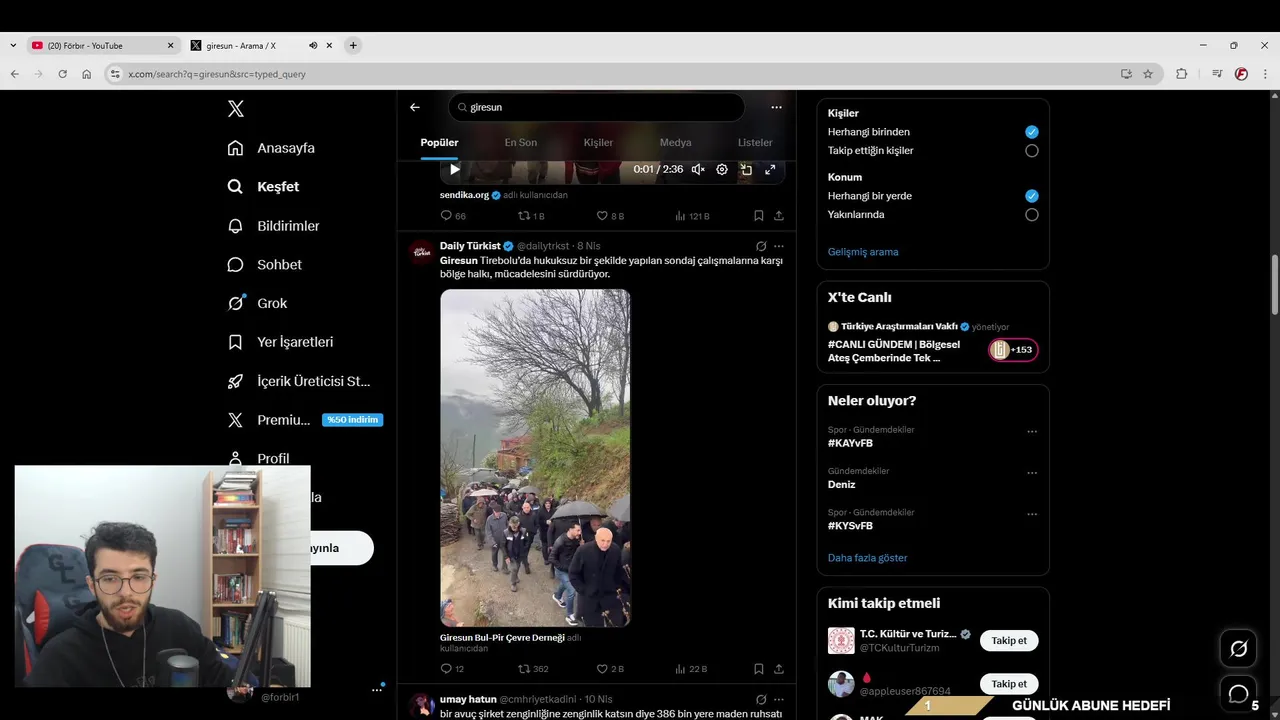Switch to the Popüler tab
This screenshot has height=720, width=1280.
(439, 143)
